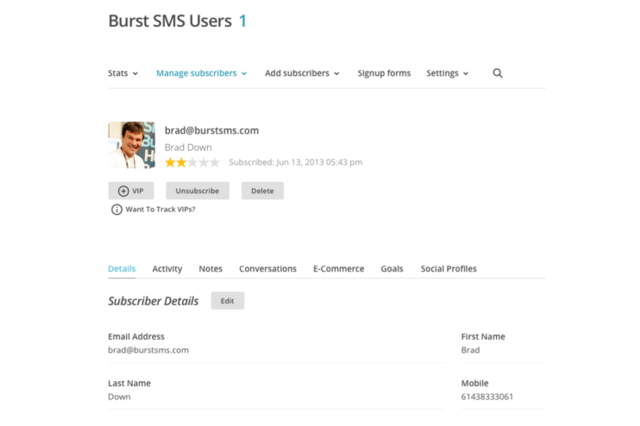
Task: Delete this subscriber
Action: point(262,191)
